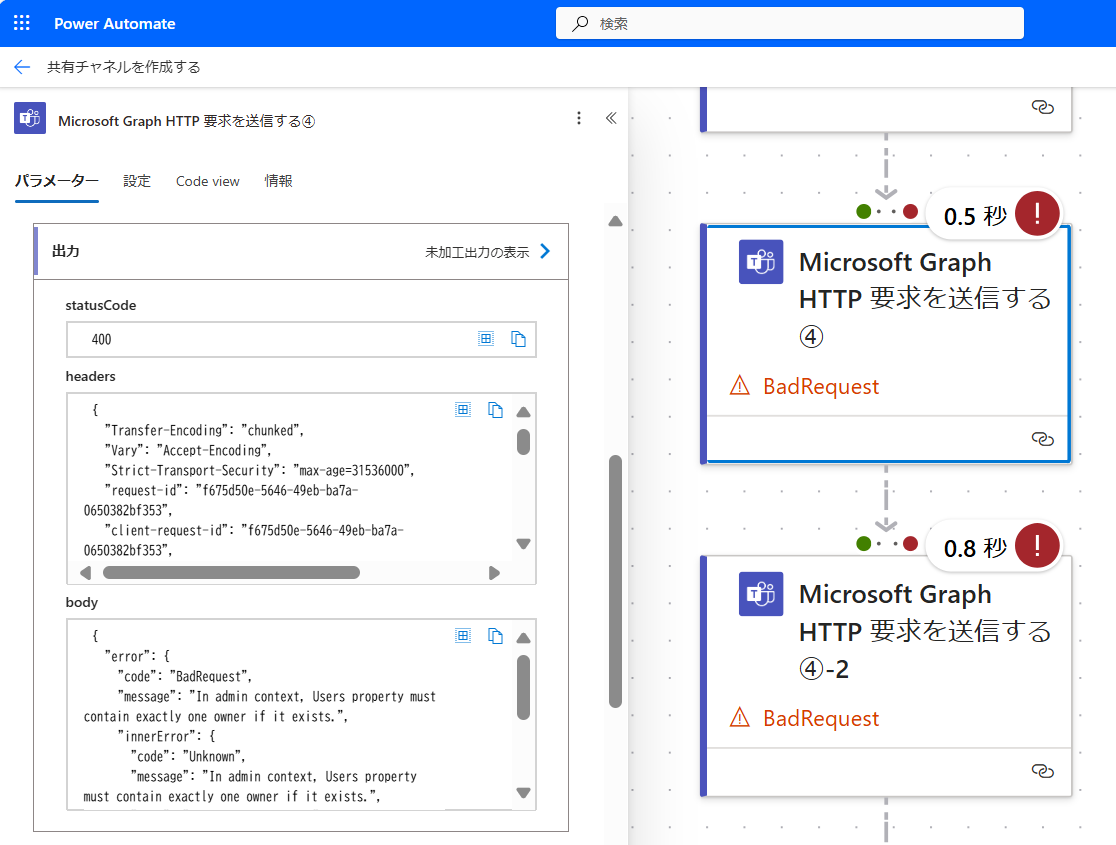This screenshot has width=1116, height=845.
Task: Click link icon on the ④ card
Action: click(1043, 439)
